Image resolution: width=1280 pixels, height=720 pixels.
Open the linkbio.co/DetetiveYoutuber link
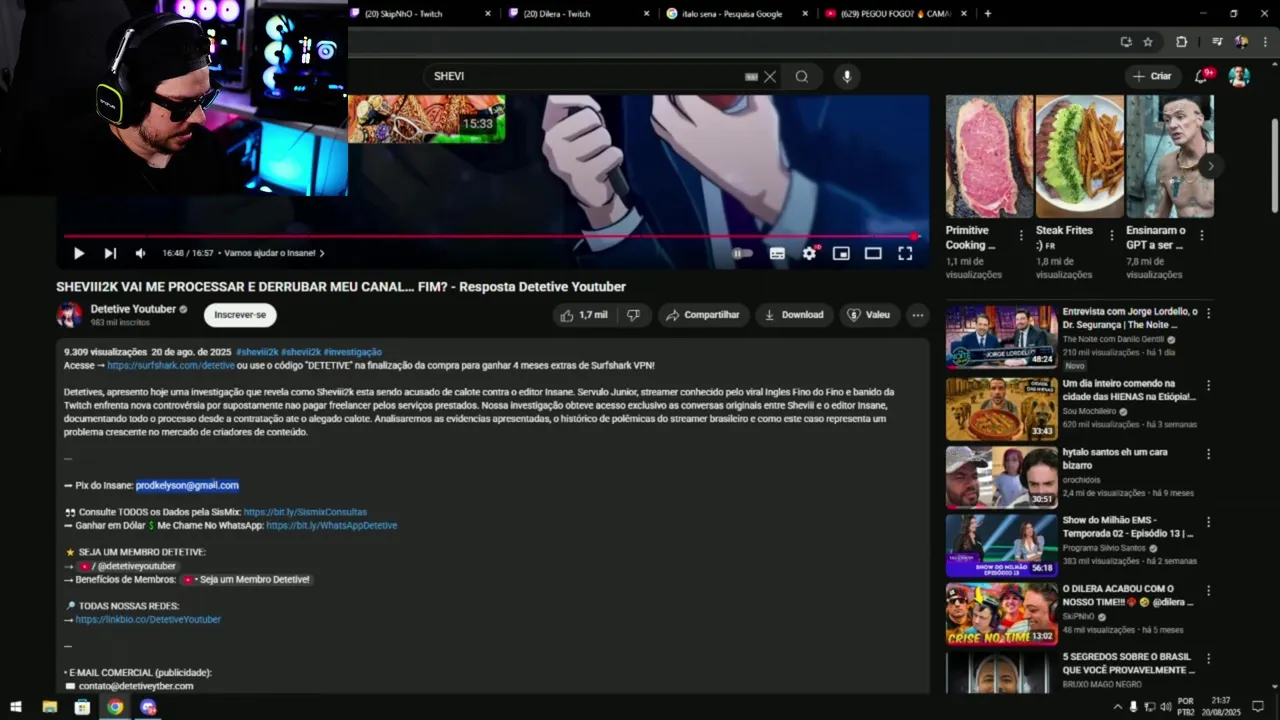click(x=148, y=620)
